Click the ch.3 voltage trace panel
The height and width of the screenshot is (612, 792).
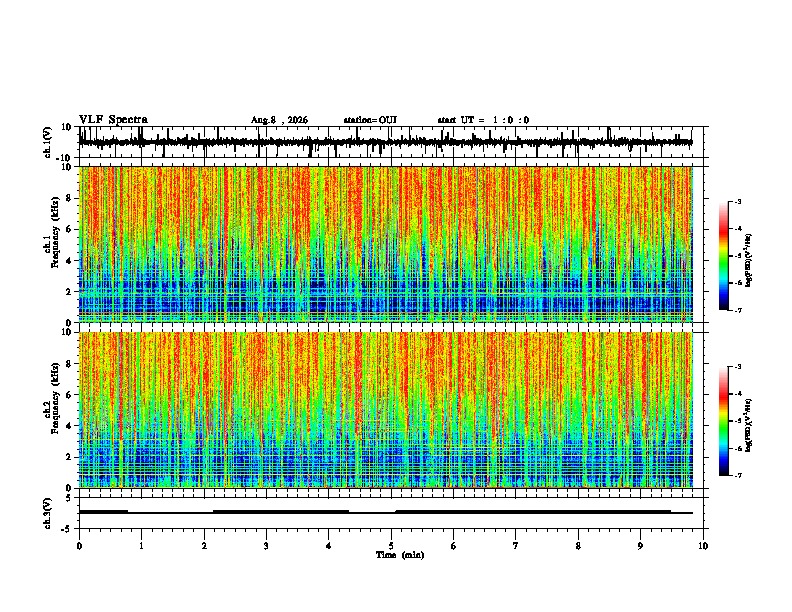pyautogui.click(x=385, y=513)
